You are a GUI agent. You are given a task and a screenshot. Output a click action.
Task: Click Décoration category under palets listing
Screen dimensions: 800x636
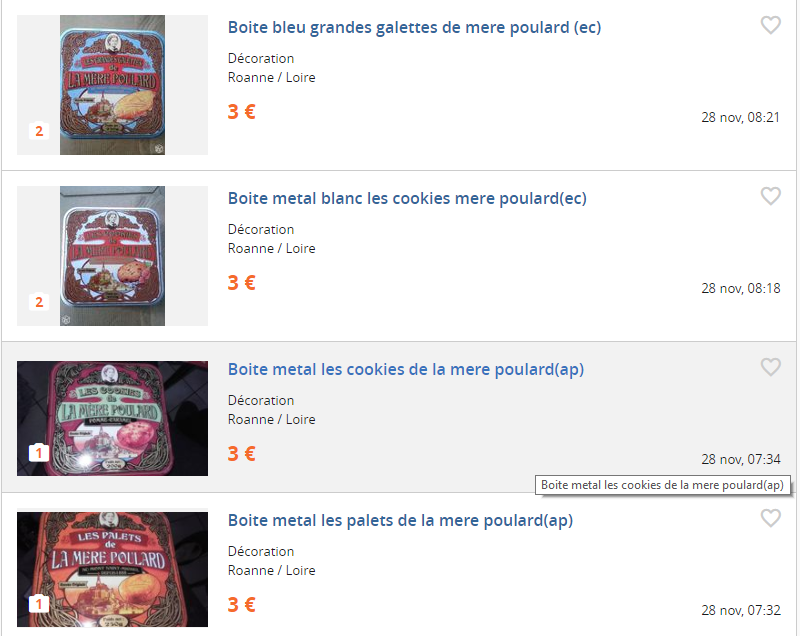(x=261, y=551)
